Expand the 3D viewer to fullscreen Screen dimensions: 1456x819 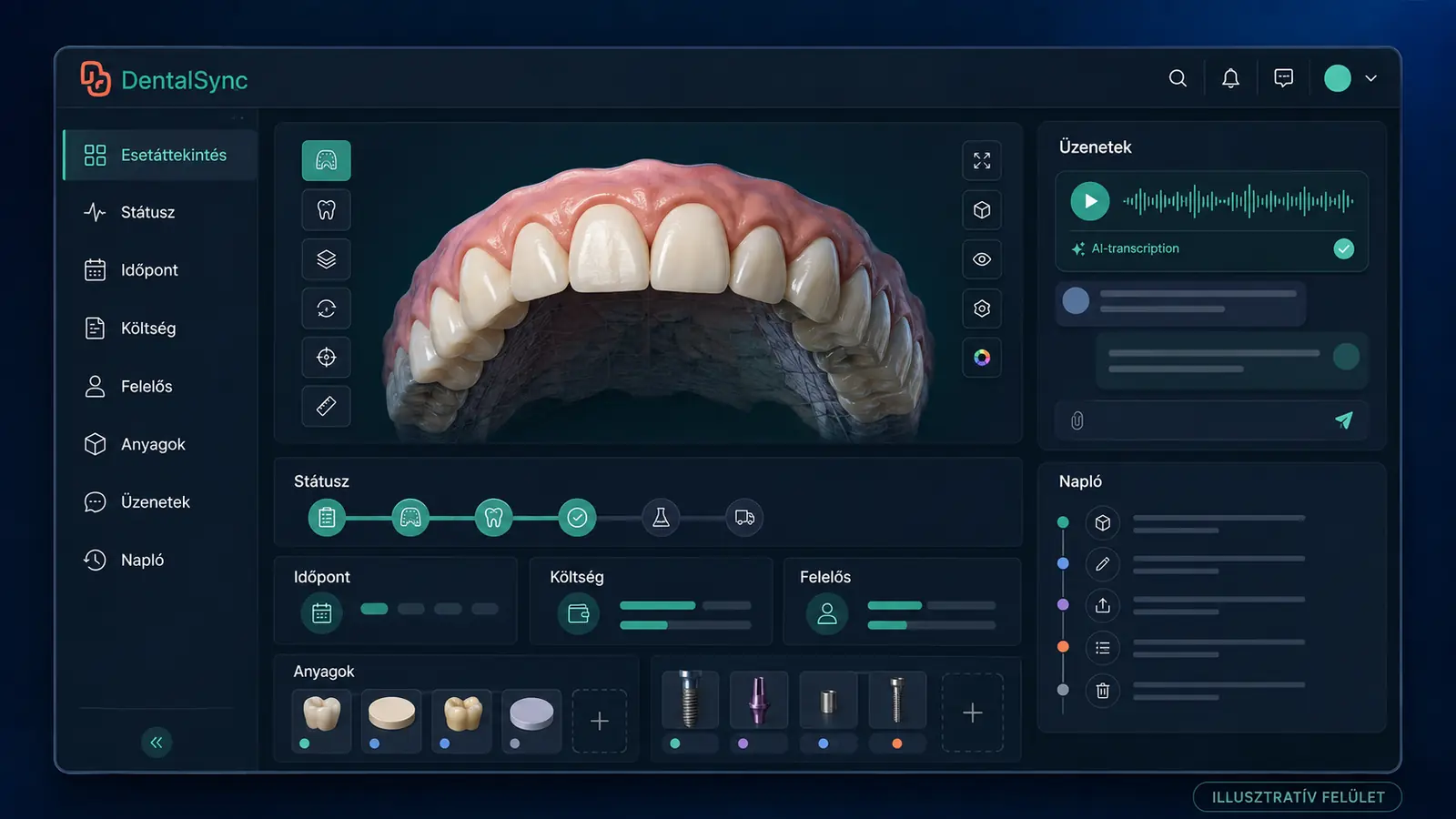coord(982,161)
